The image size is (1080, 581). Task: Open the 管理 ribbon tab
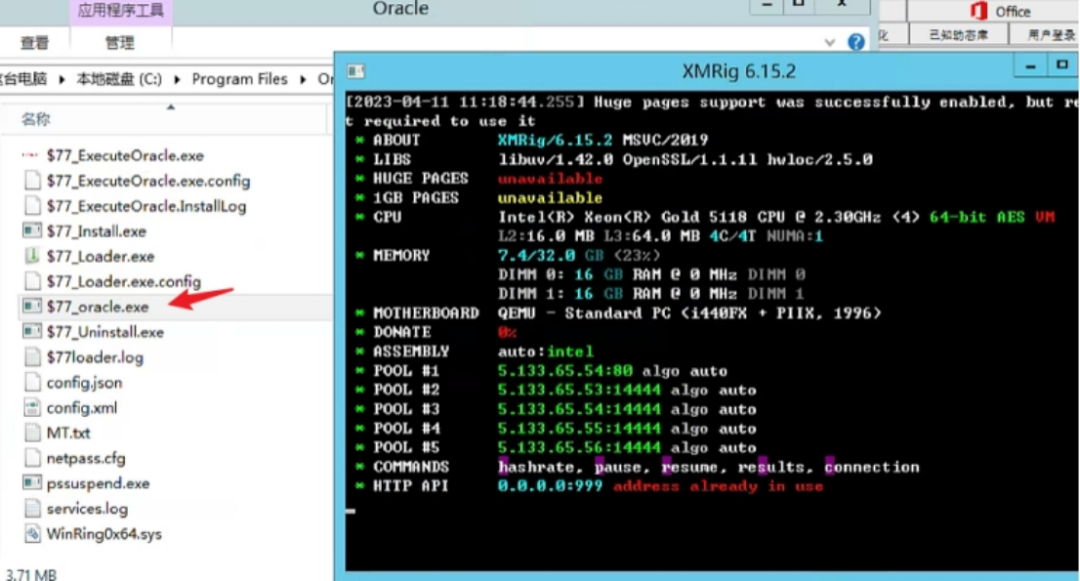(119, 43)
